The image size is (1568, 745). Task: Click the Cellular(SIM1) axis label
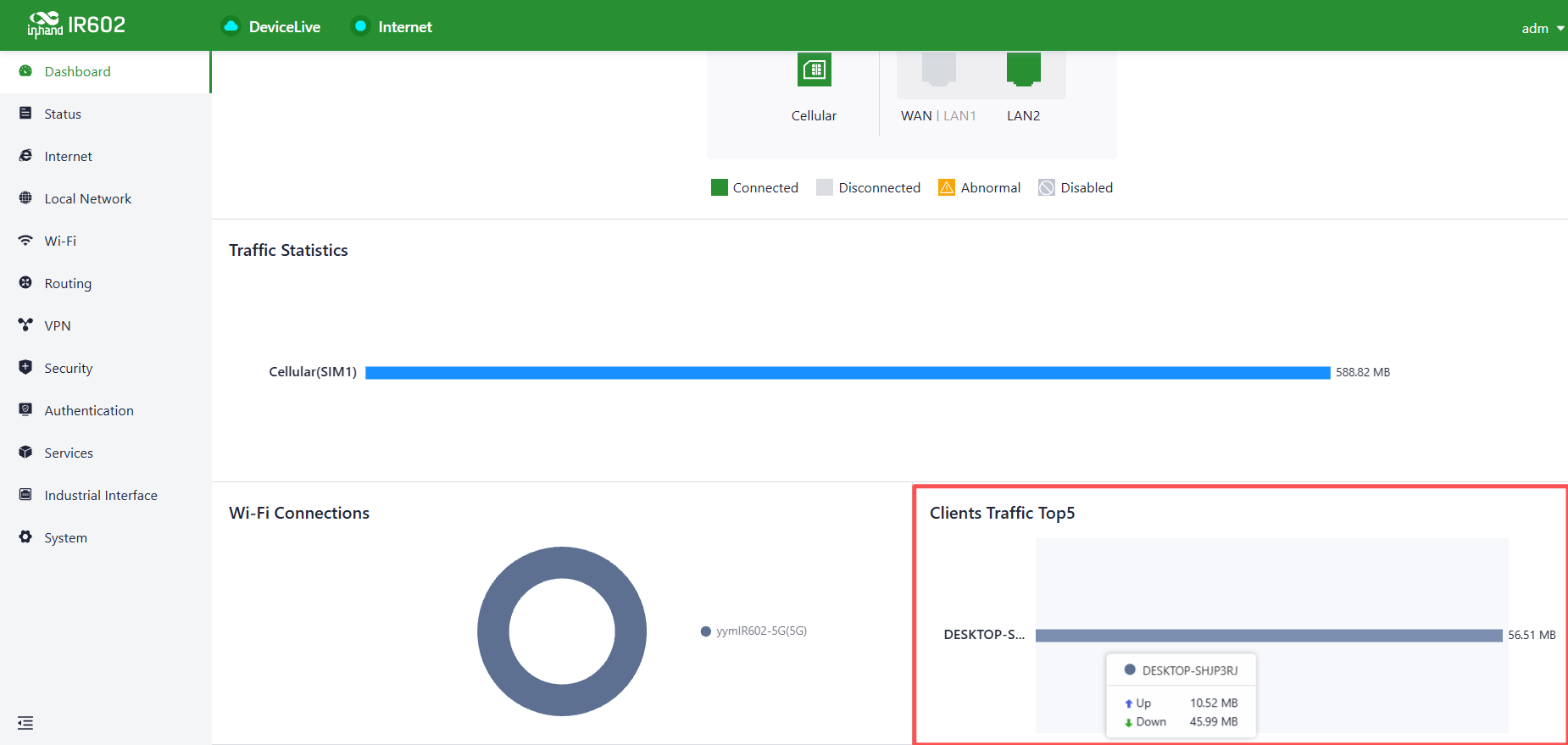[313, 372]
